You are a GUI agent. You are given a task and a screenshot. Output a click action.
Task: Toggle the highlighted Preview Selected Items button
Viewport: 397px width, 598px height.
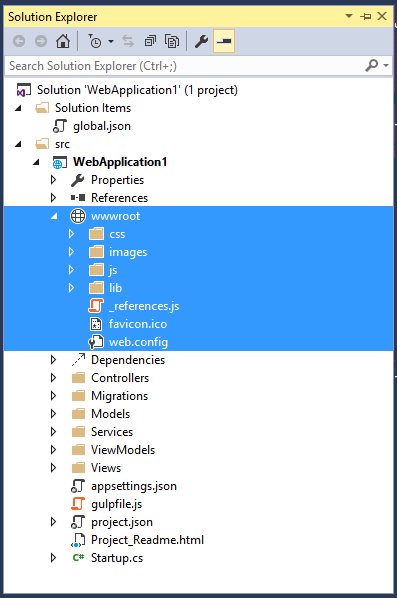224,41
